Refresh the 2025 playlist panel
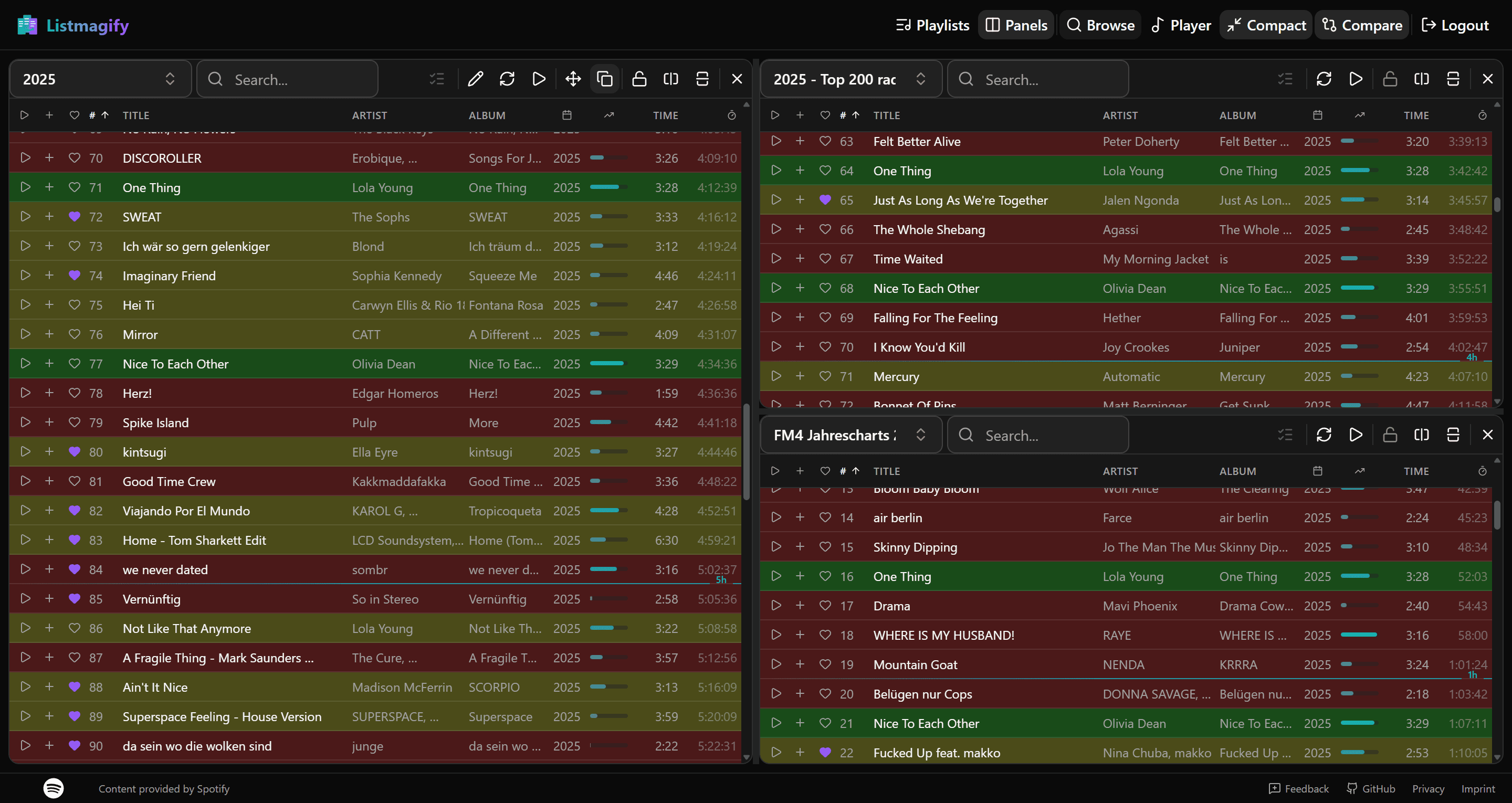Image resolution: width=1512 pixels, height=803 pixels. 507,79
